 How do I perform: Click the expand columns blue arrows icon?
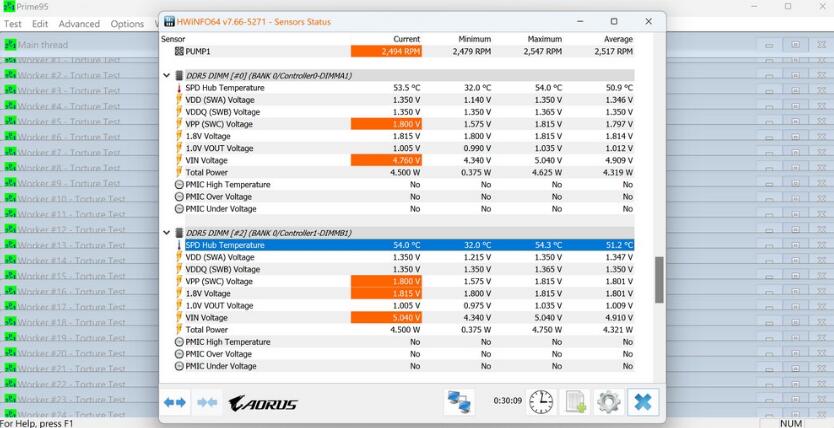coord(175,402)
